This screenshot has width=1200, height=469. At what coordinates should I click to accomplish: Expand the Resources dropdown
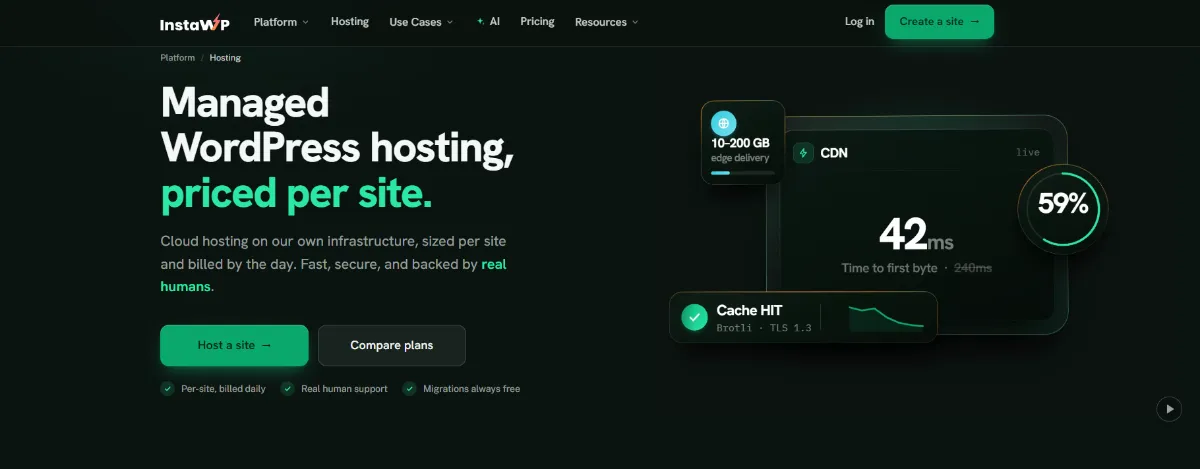tap(606, 21)
